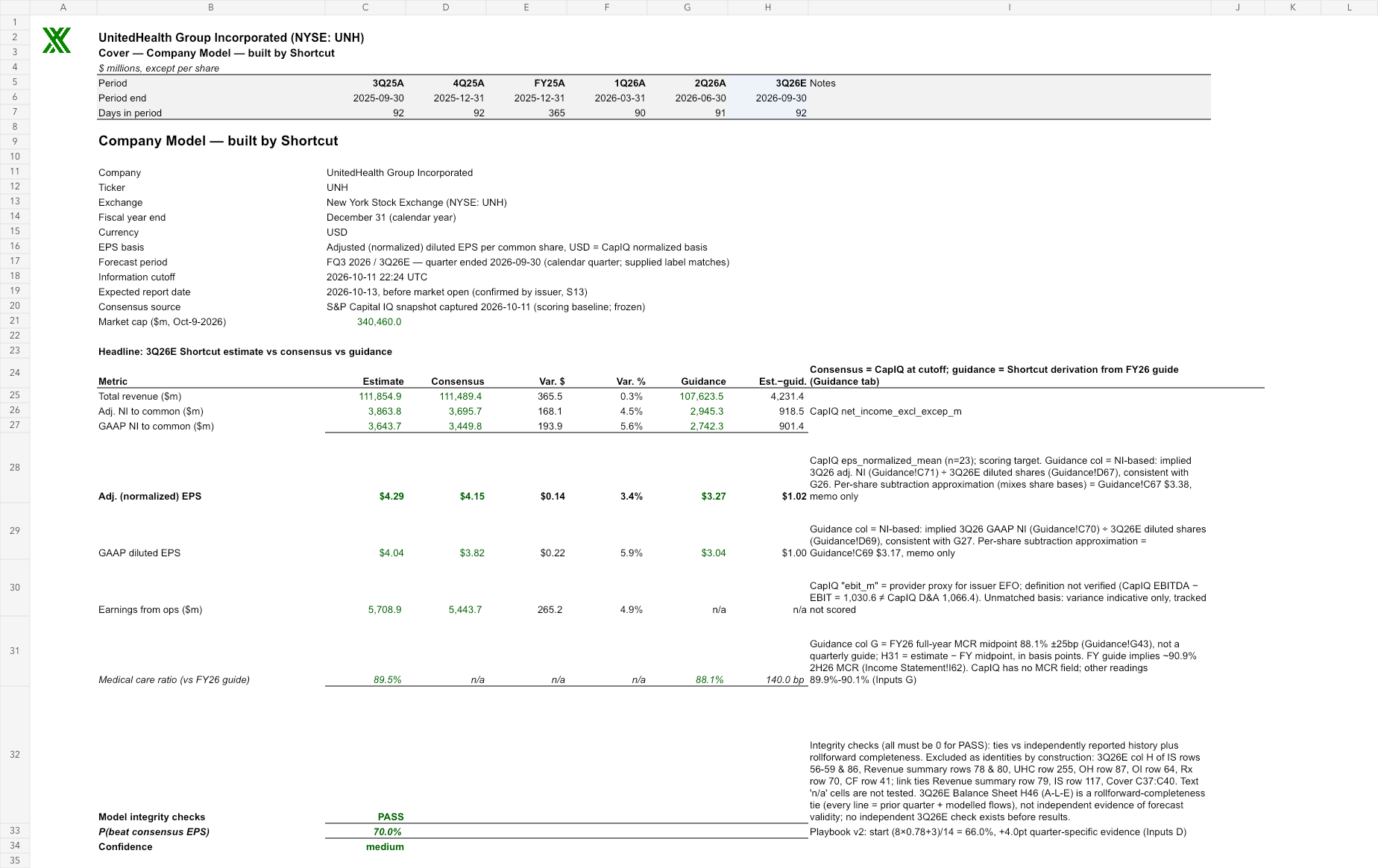Click GAAP diluted EPS estimate $4.04
The image size is (1378, 868).
click(x=391, y=553)
